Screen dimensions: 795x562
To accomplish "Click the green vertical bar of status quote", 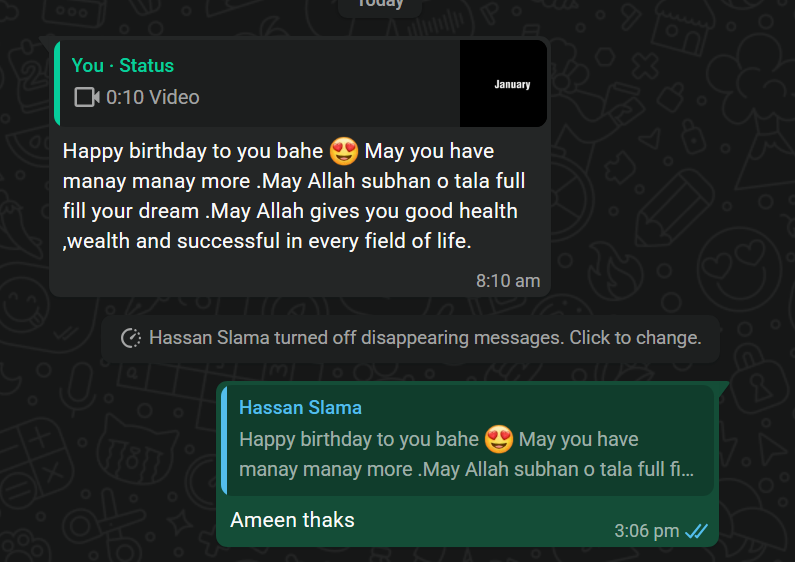I will coord(57,84).
